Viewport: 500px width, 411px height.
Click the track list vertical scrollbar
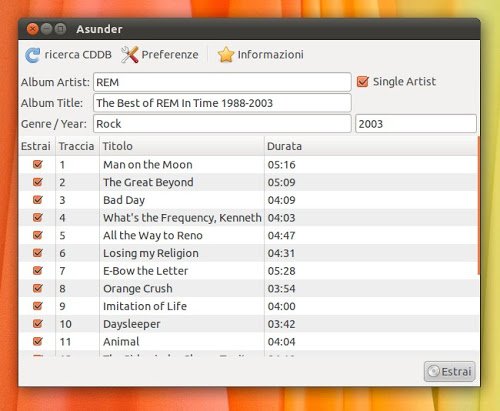pyautogui.click(x=479, y=205)
